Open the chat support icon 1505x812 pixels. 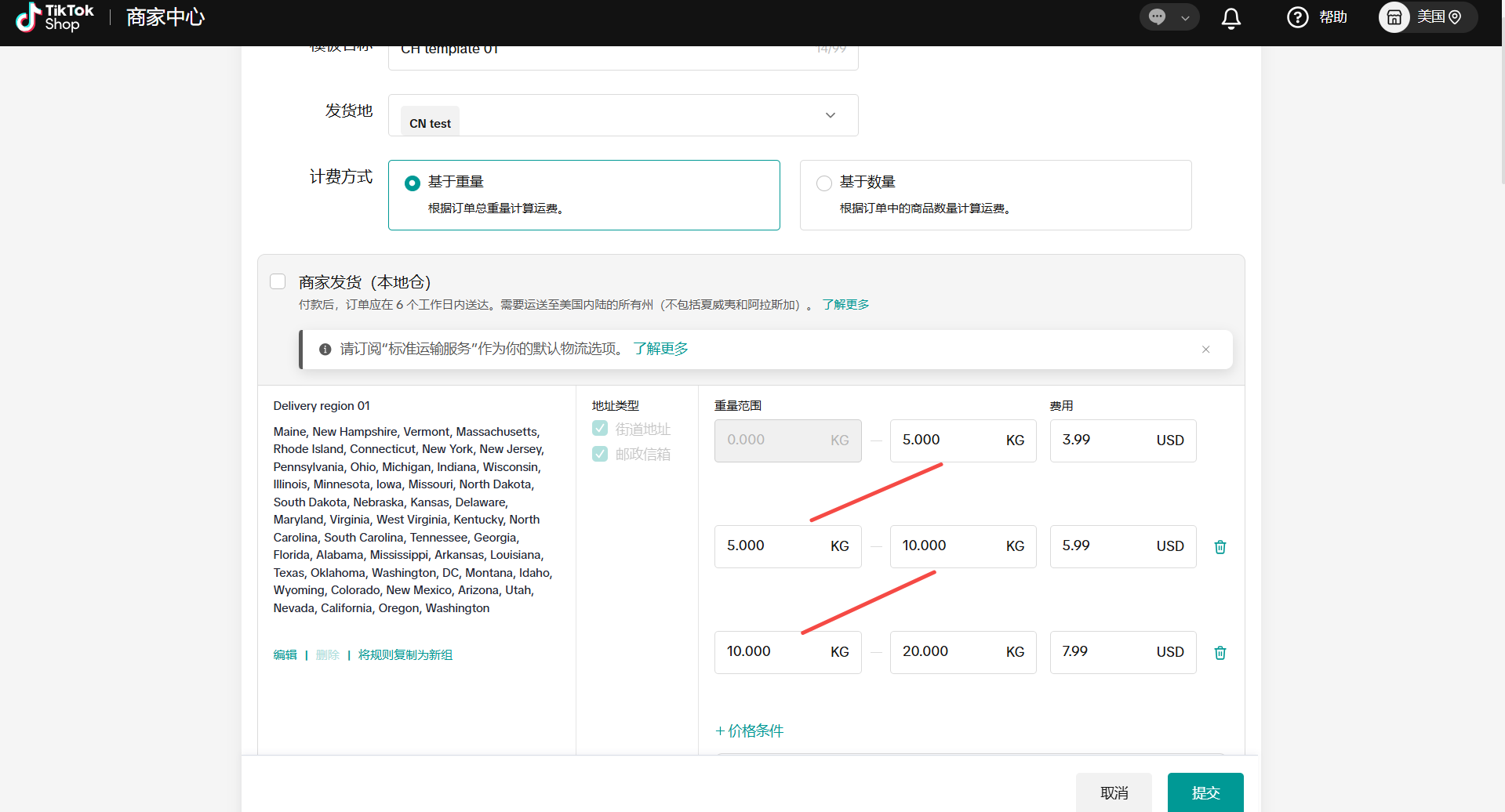click(1157, 17)
